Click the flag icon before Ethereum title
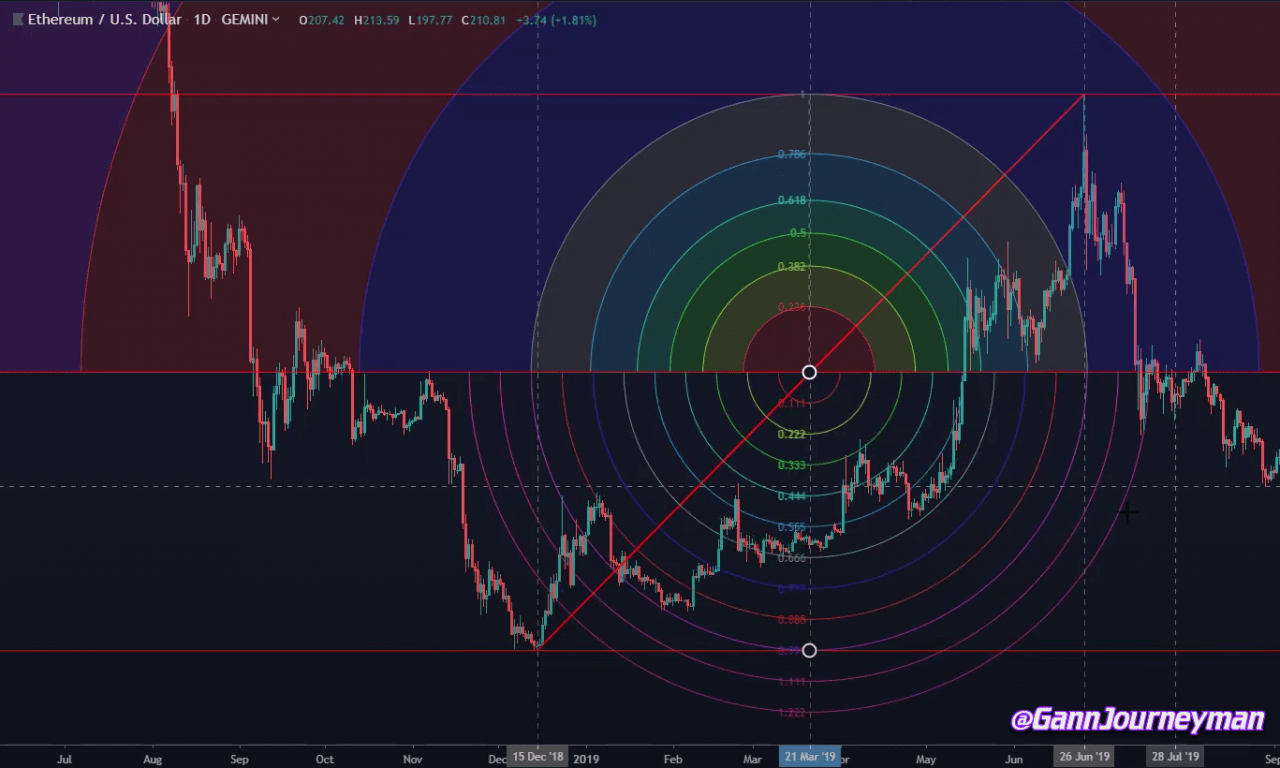 18,19
